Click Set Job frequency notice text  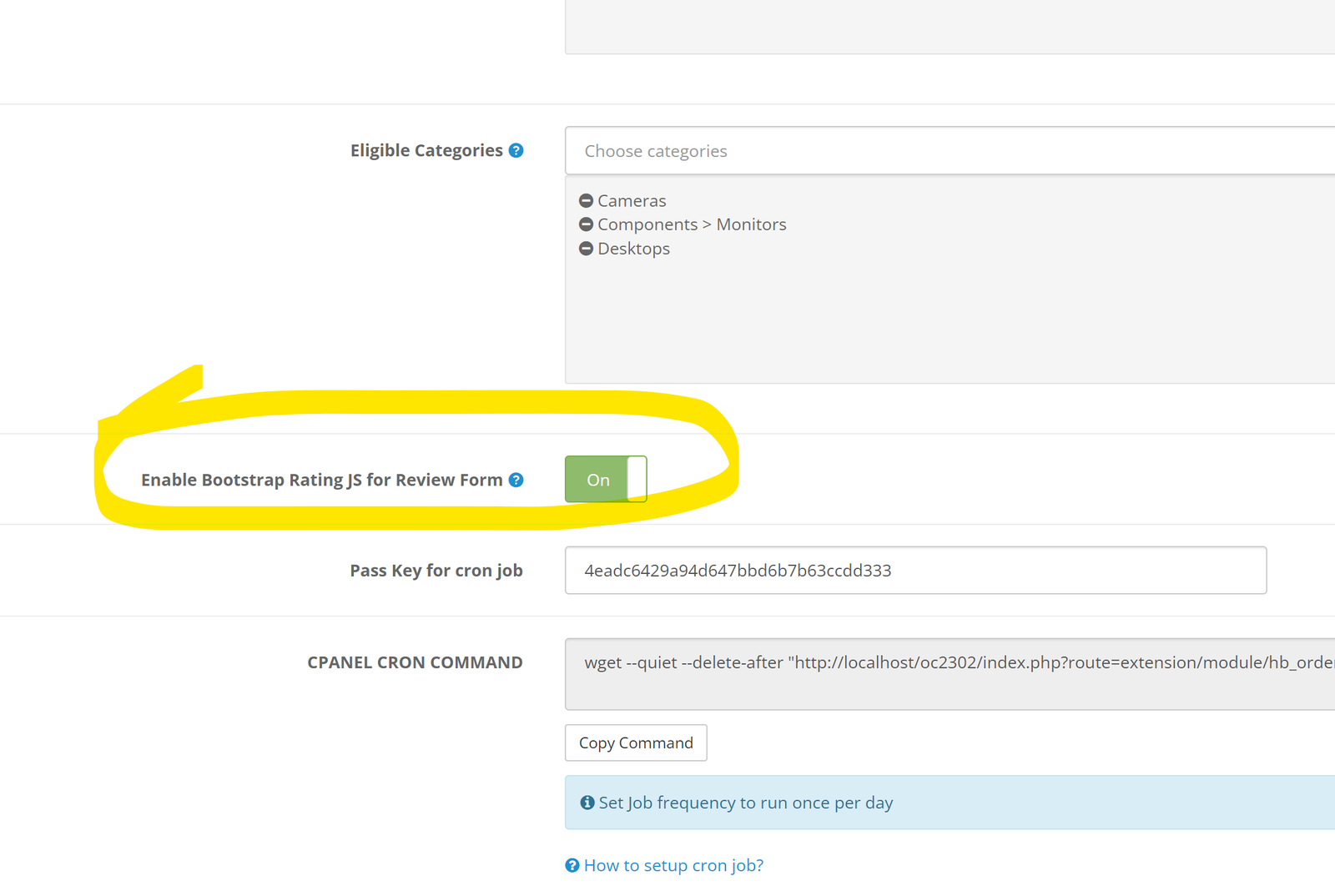[x=746, y=803]
